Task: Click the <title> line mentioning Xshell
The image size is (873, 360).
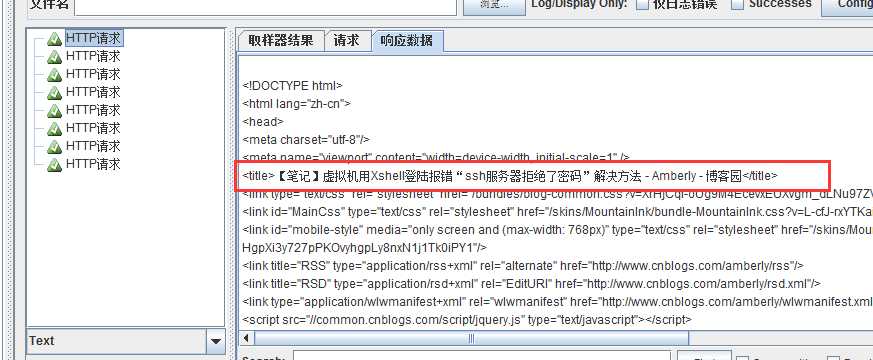Action: coord(510,176)
